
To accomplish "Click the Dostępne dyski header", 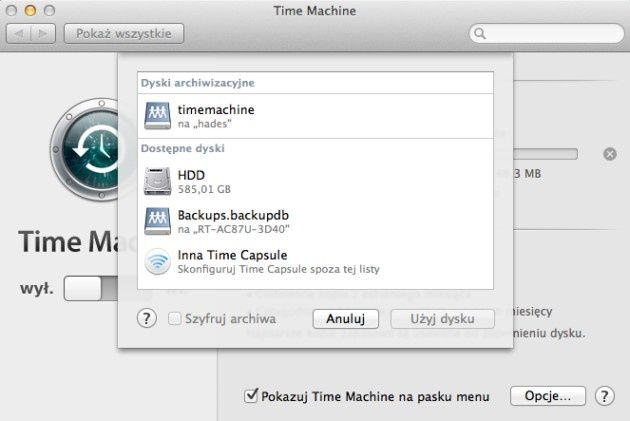I will [182, 148].
